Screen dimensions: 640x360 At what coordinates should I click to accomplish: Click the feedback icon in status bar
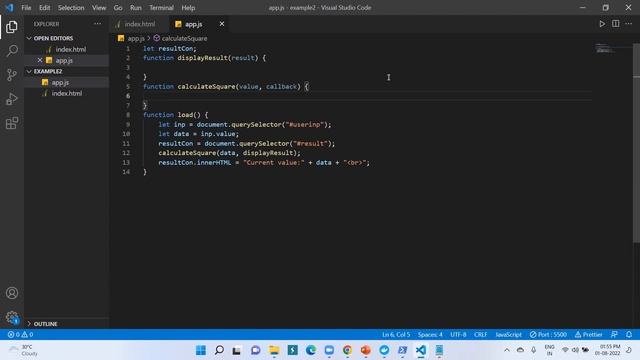tap(614, 334)
